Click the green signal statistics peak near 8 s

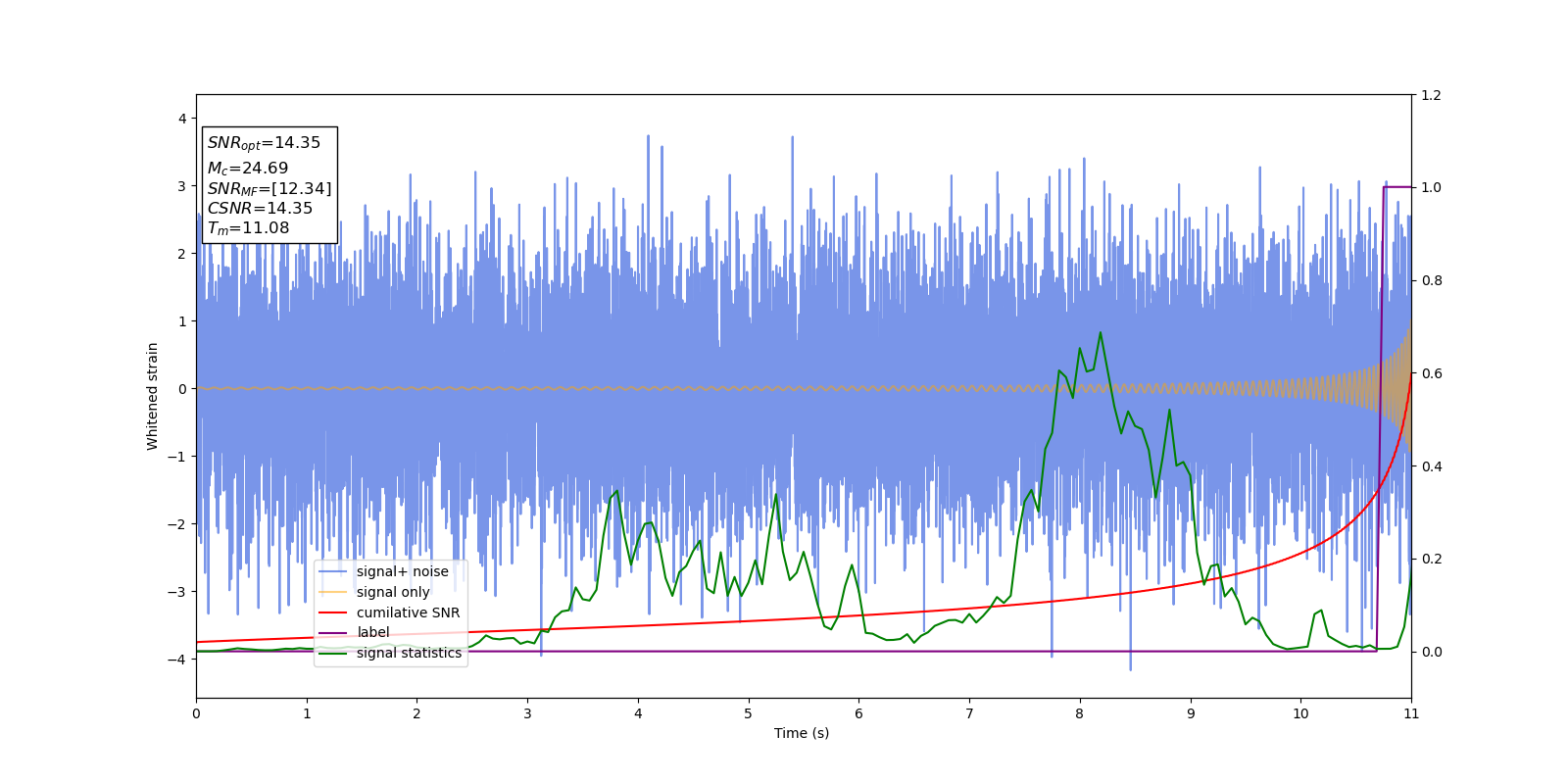[1101, 332]
